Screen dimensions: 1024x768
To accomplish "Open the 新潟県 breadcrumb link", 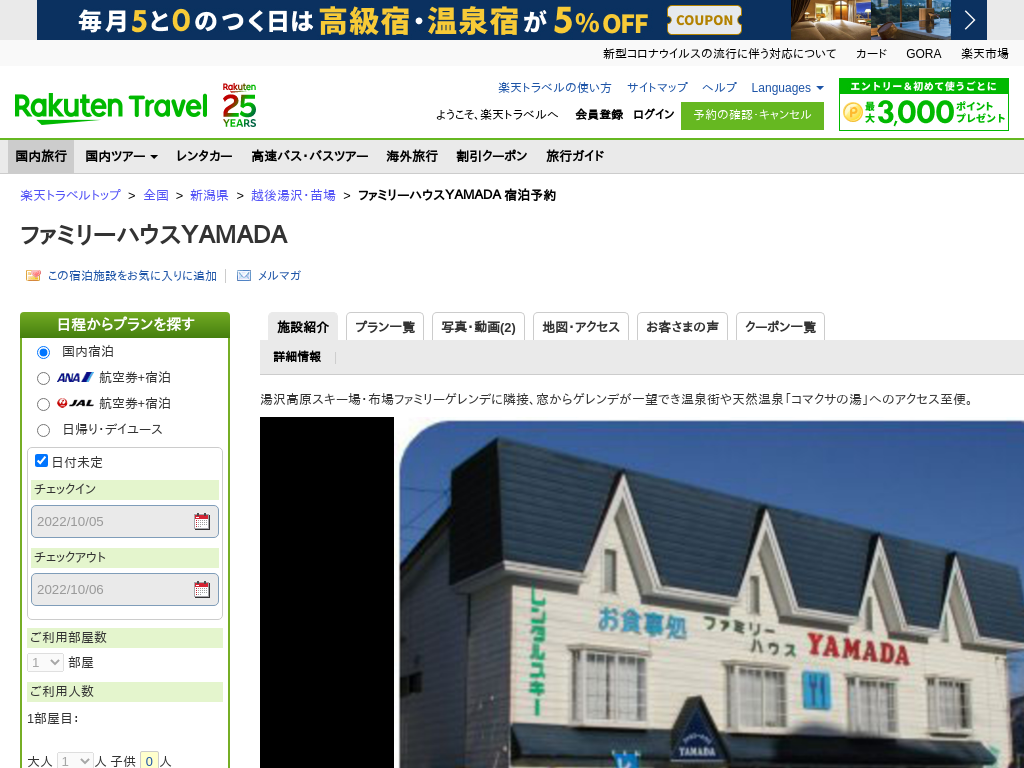I will pos(209,195).
